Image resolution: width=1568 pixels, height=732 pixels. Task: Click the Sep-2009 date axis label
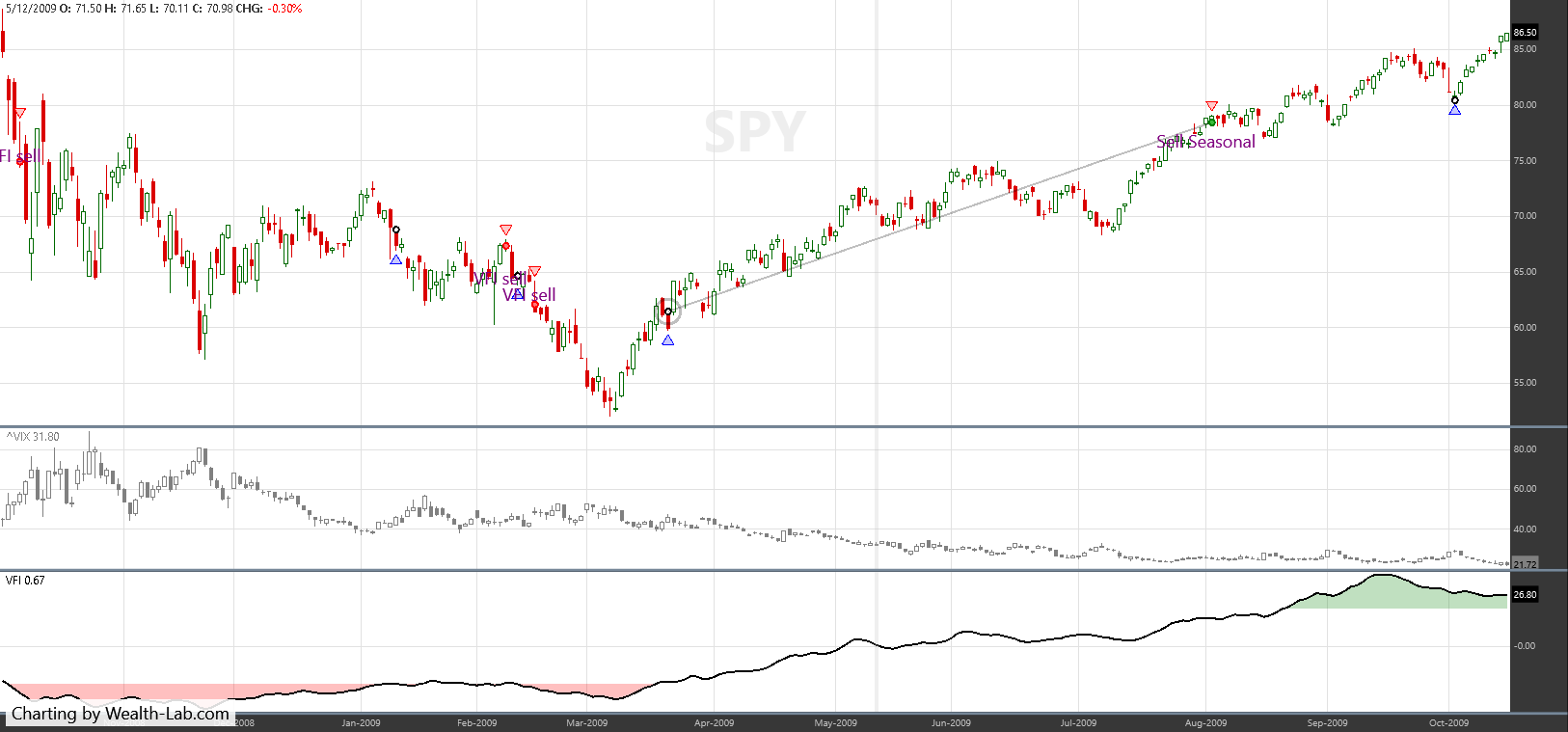point(1327,723)
